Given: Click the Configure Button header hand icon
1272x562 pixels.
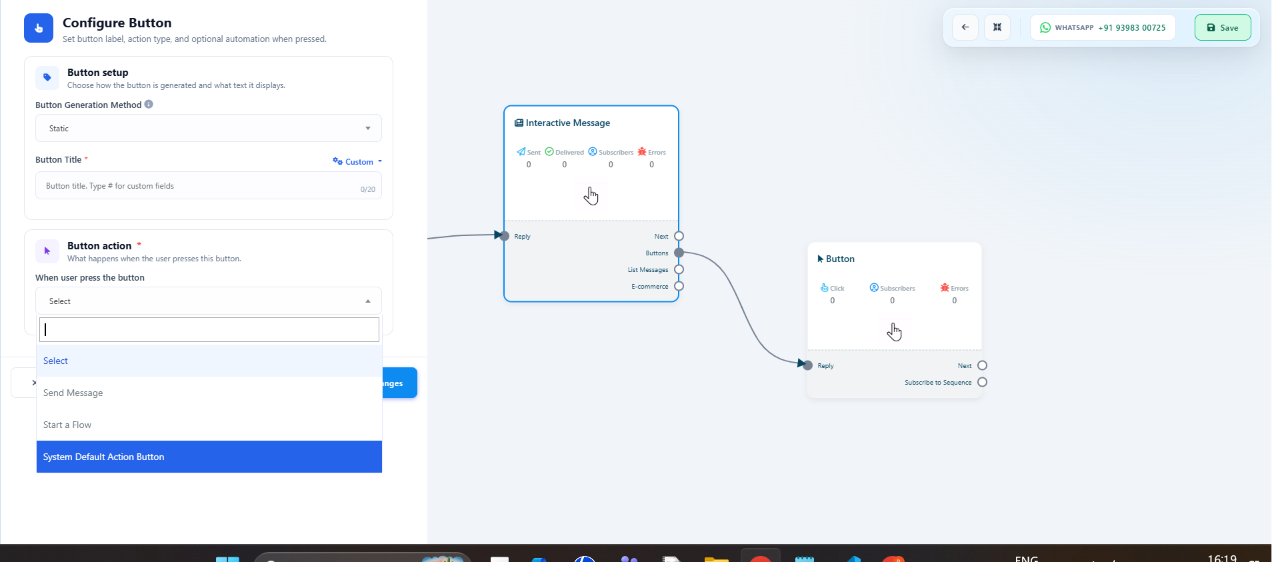Looking at the screenshot, I should click(x=39, y=28).
